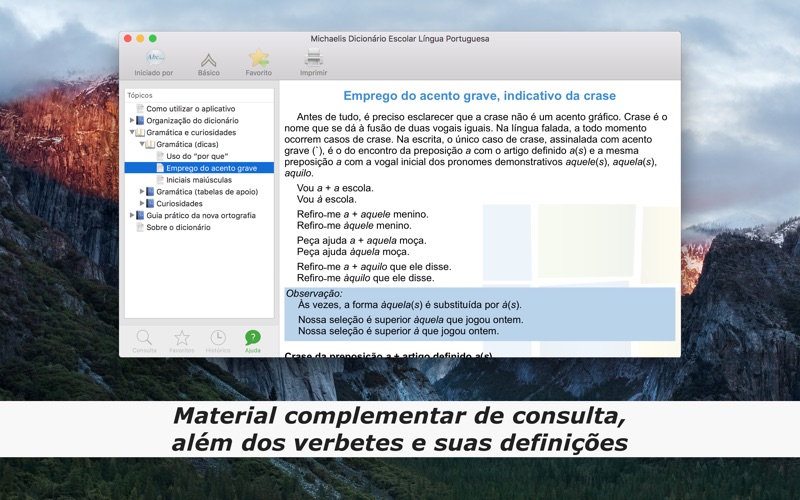
Task: Minimize window with the yellow button
Action: point(140,38)
